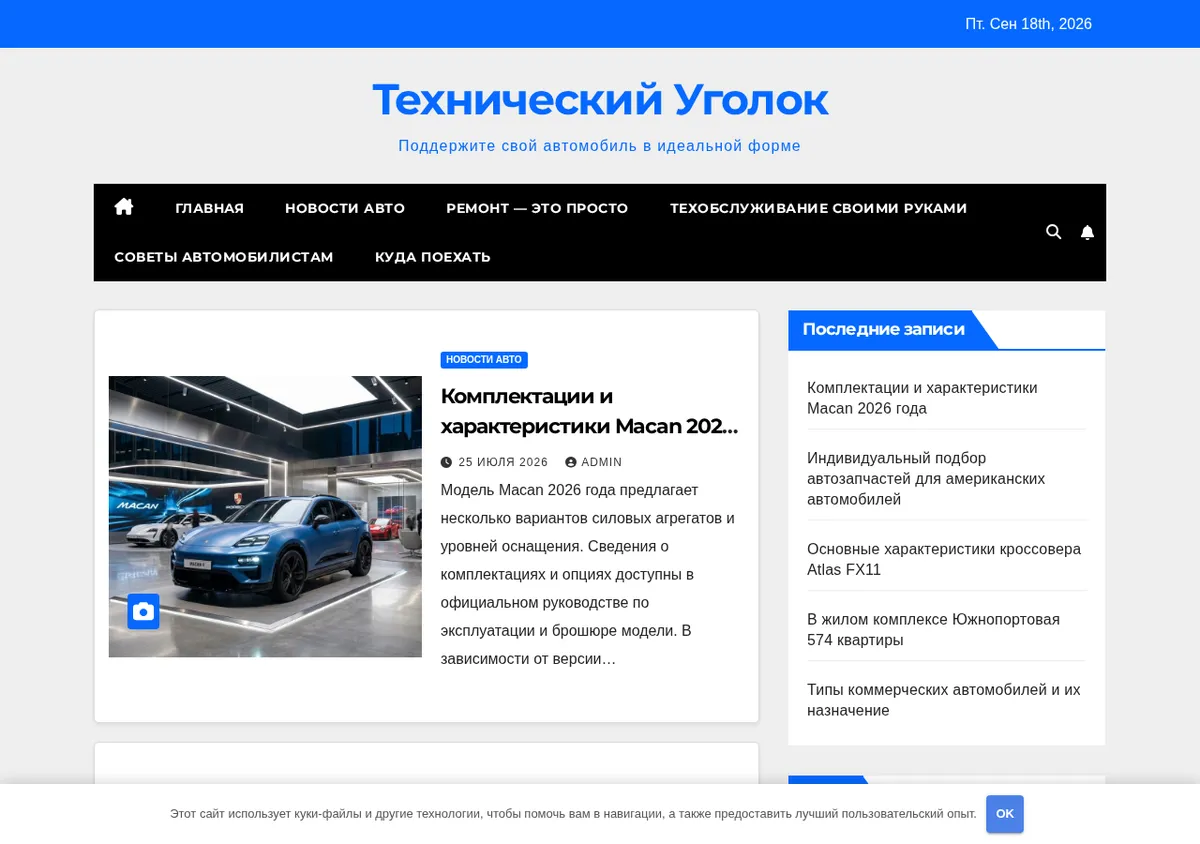The width and height of the screenshot is (1200, 844).
Task: Open the search magnifier icon
Action: [1053, 232]
